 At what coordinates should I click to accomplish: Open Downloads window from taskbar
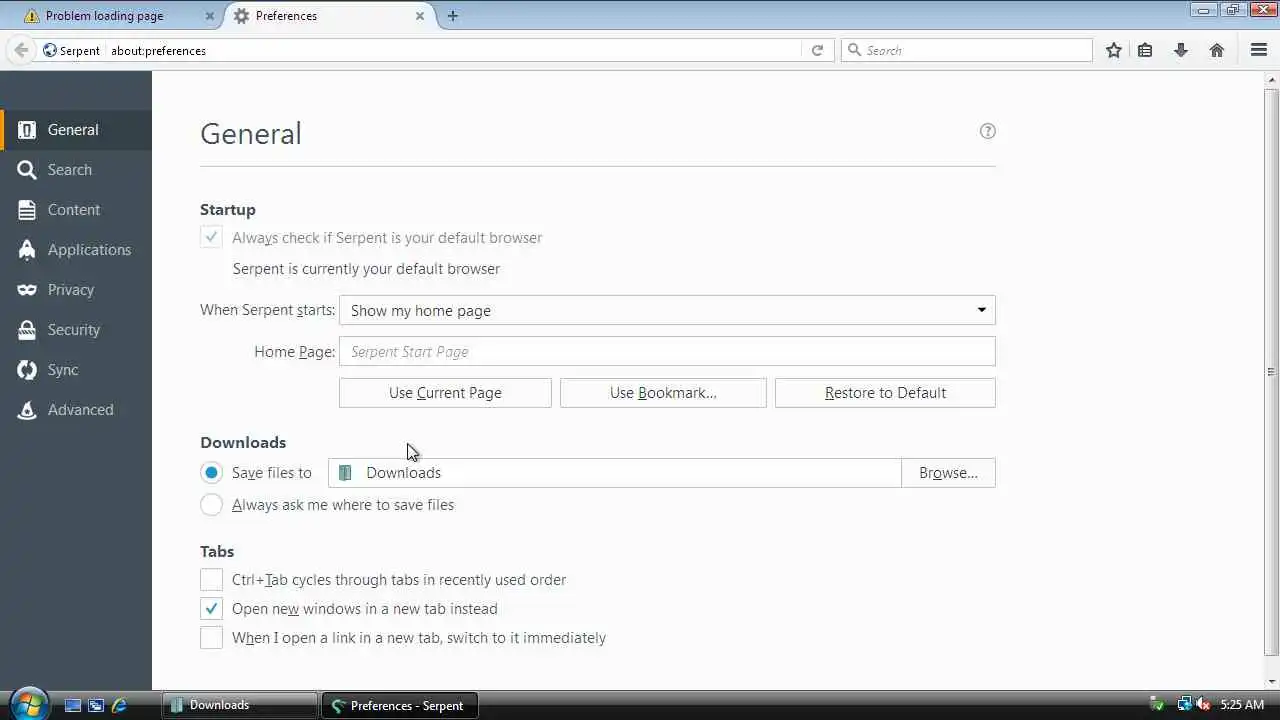click(x=240, y=705)
